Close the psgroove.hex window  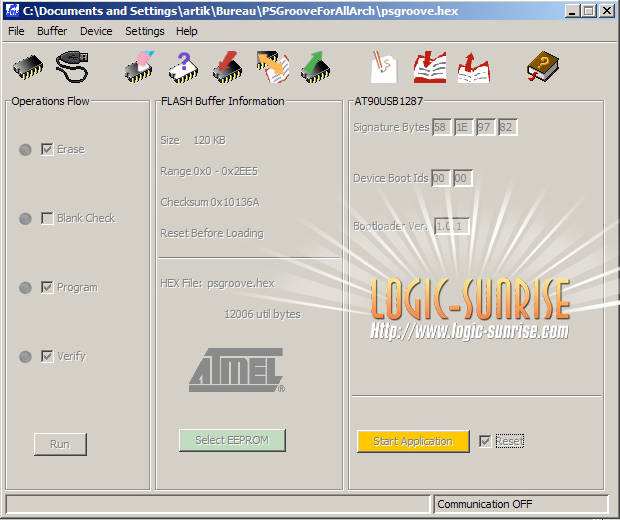click(x=607, y=11)
